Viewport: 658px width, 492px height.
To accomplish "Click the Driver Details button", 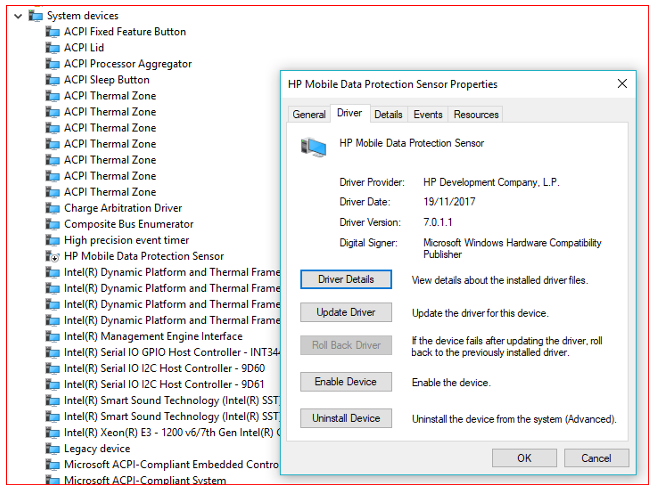I will (346, 280).
